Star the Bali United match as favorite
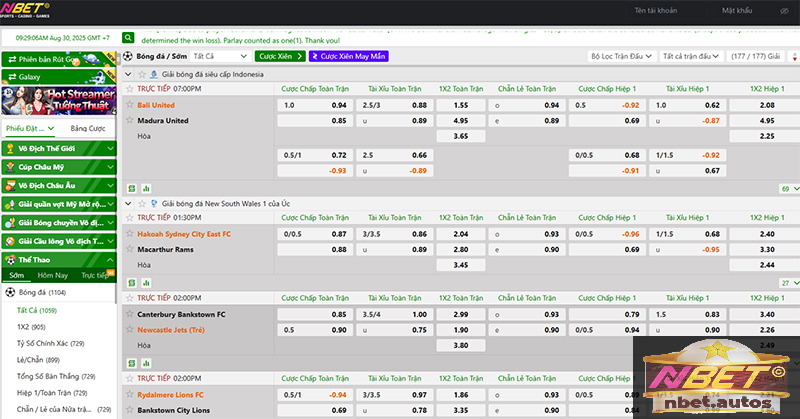 129,105
